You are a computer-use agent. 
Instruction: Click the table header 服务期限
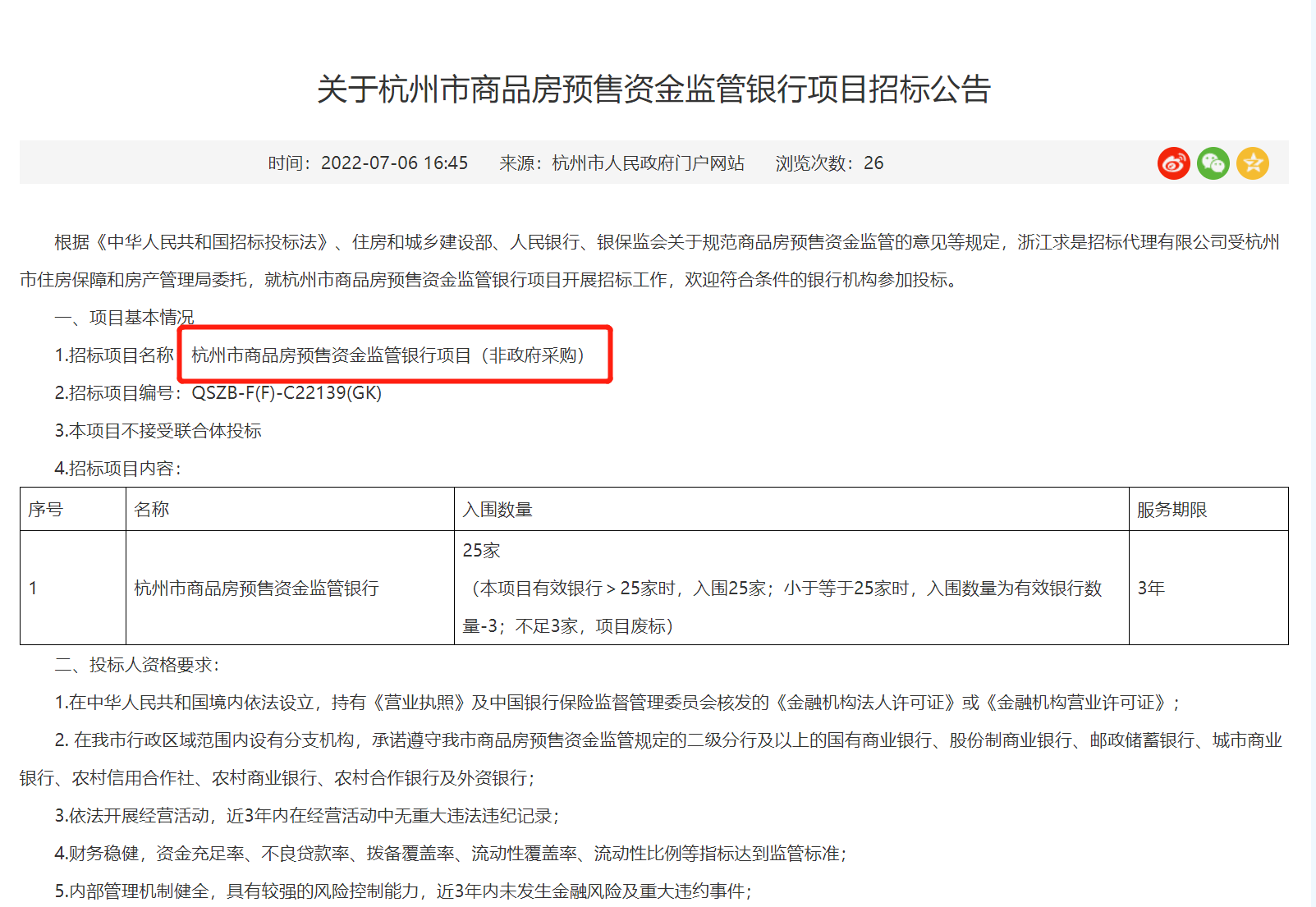(x=1172, y=510)
